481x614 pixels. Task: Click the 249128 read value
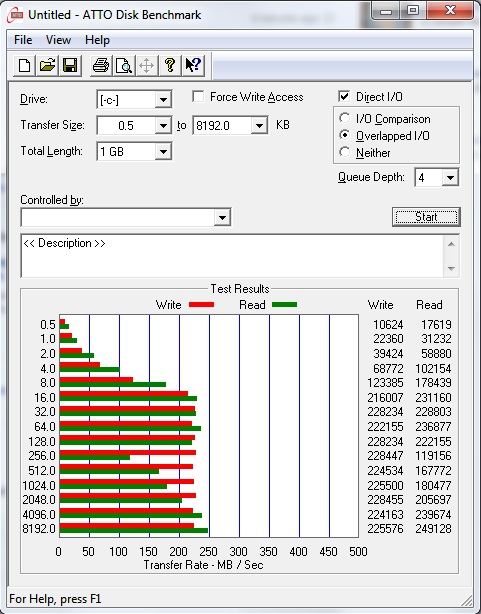tap(433, 529)
